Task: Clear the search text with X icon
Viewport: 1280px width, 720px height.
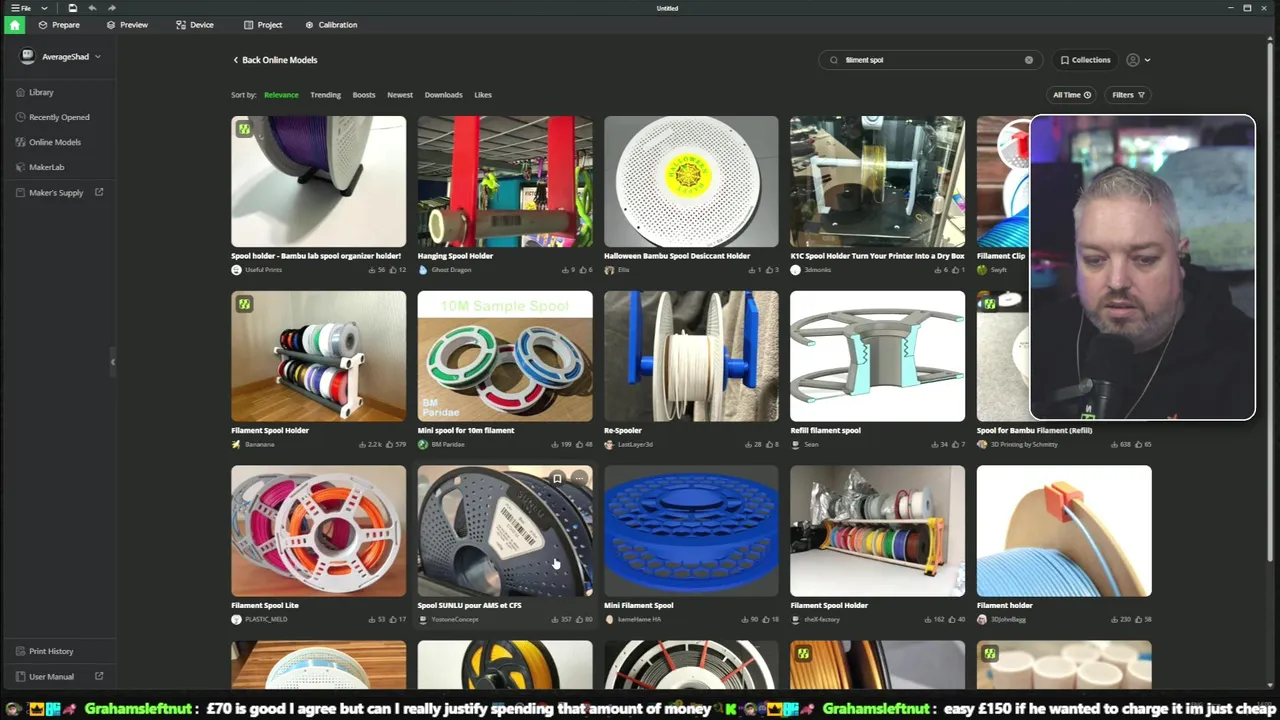Action: pyautogui.click(x=1028, y=60)
